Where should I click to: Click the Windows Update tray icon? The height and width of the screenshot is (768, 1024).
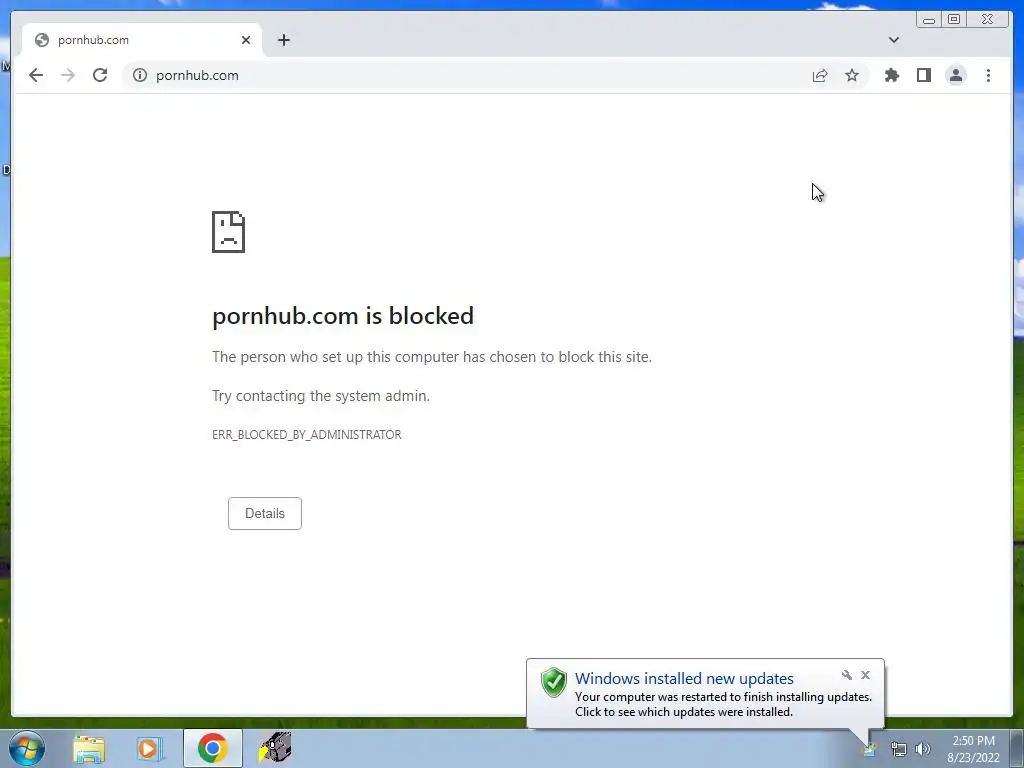870,749
